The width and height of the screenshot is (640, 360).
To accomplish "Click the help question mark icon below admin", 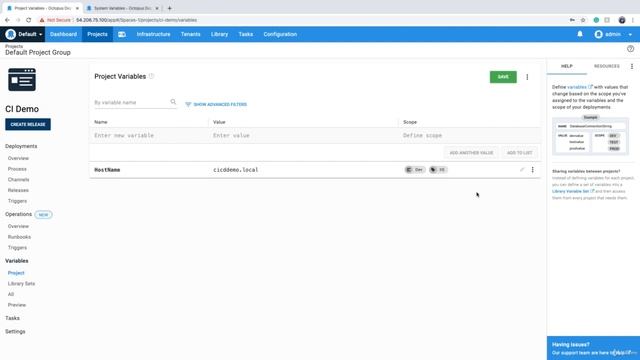I will point(631,49).
